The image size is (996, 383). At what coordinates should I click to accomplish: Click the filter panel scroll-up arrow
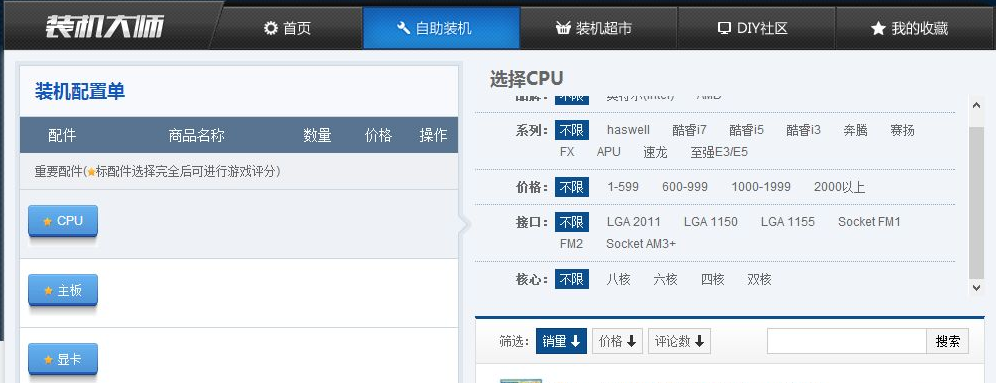[977, 105]
